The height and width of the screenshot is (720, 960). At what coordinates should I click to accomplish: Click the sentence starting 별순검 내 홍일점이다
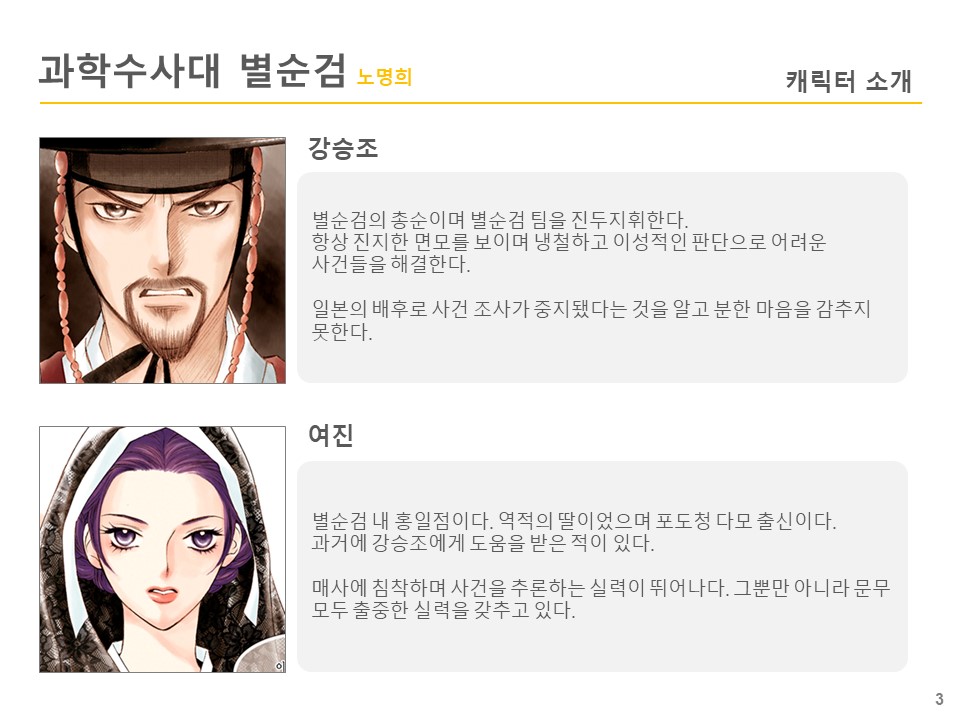[x=402, y=521]
